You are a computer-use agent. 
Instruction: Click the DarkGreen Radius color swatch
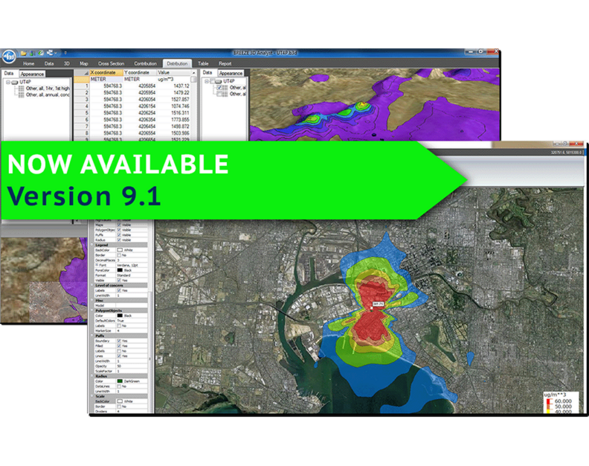120,381
